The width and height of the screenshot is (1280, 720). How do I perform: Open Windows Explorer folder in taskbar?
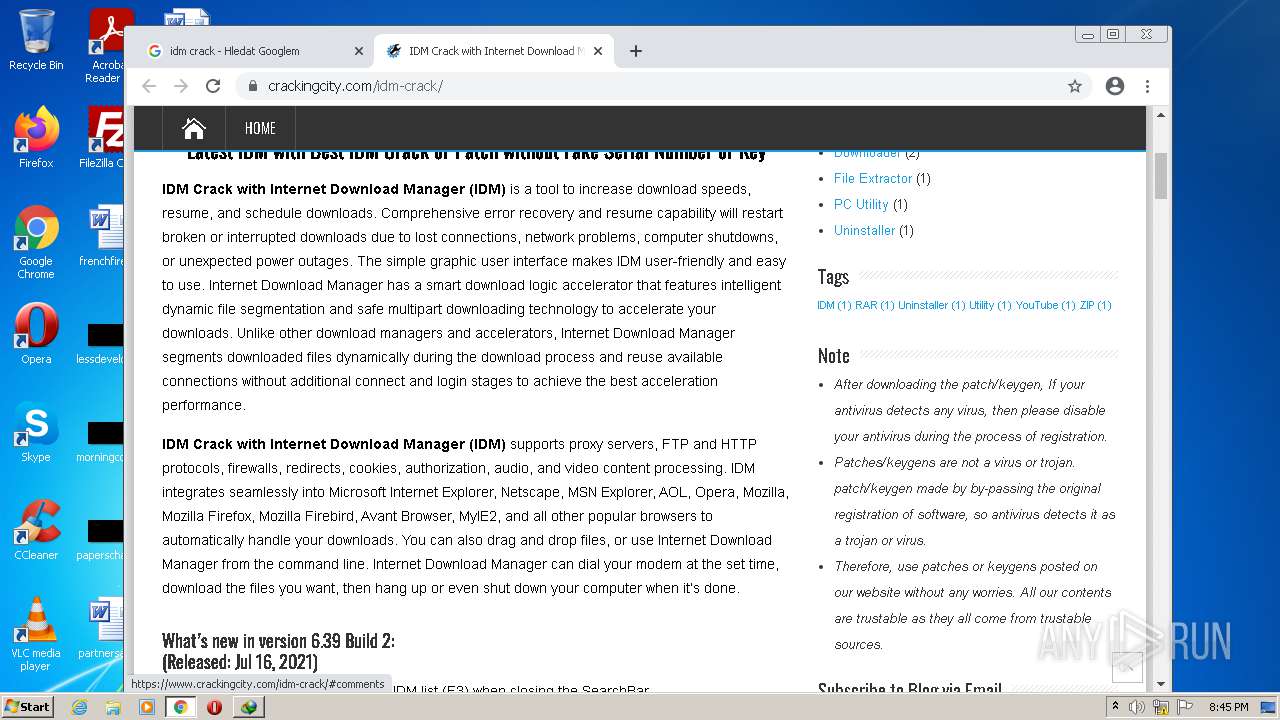point(113,707)
